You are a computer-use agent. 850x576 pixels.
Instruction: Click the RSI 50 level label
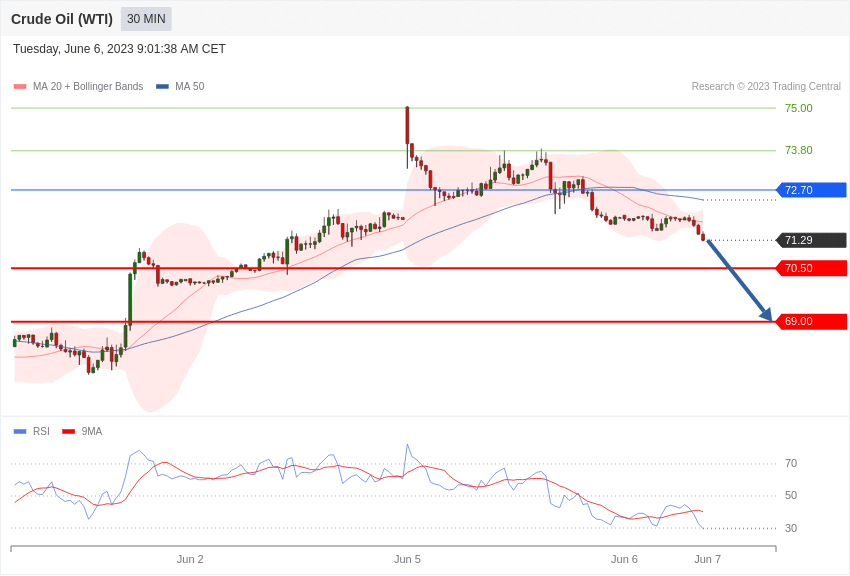click(791, 495)
